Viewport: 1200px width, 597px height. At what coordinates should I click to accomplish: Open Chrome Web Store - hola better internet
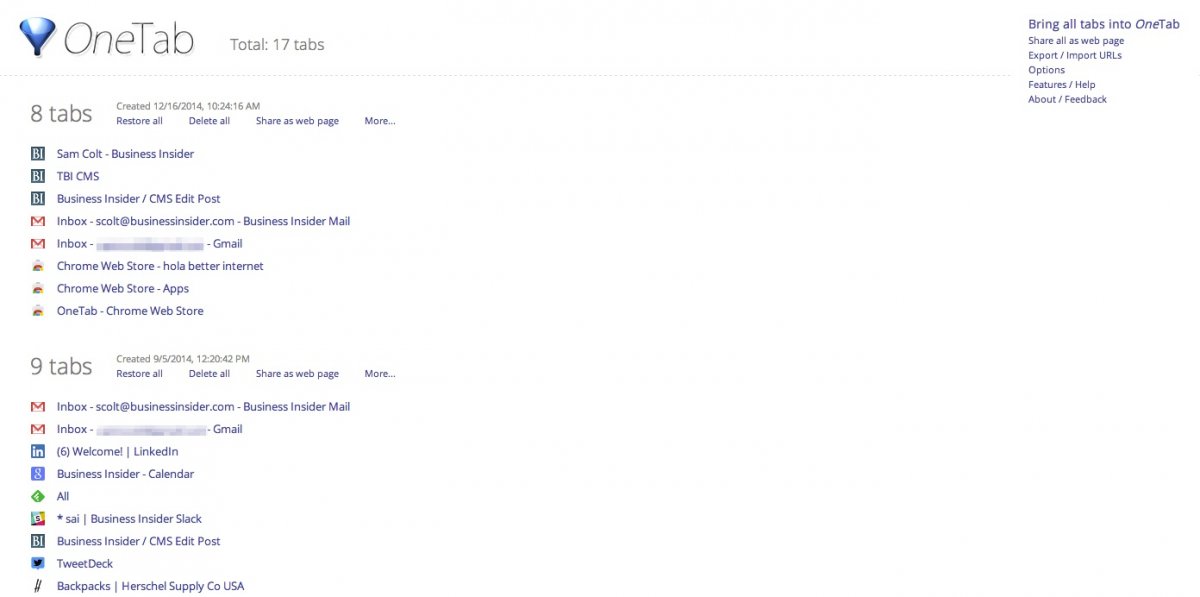tap(160, 266)
